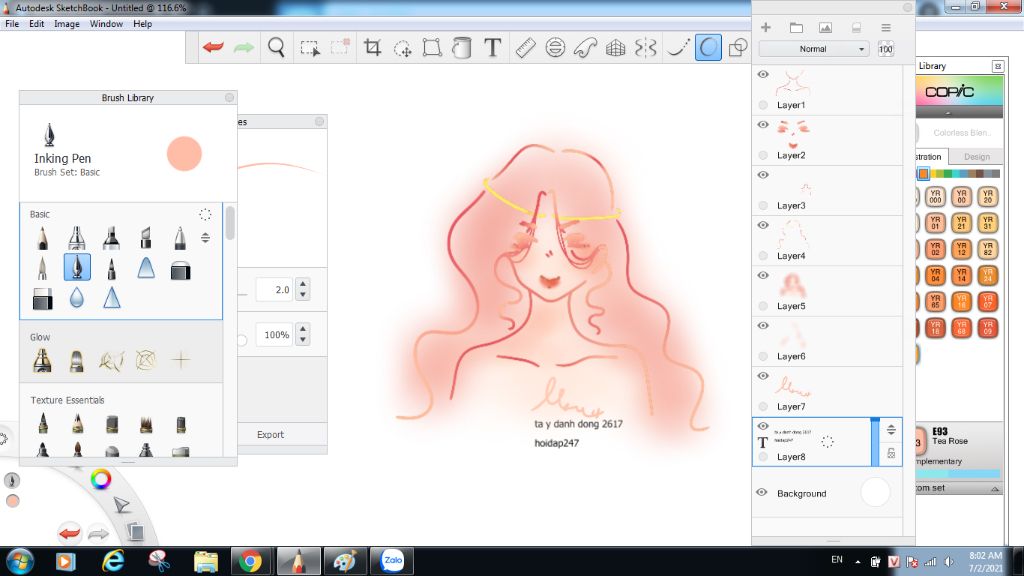Select the Quick Transform tool

(402, 48)
